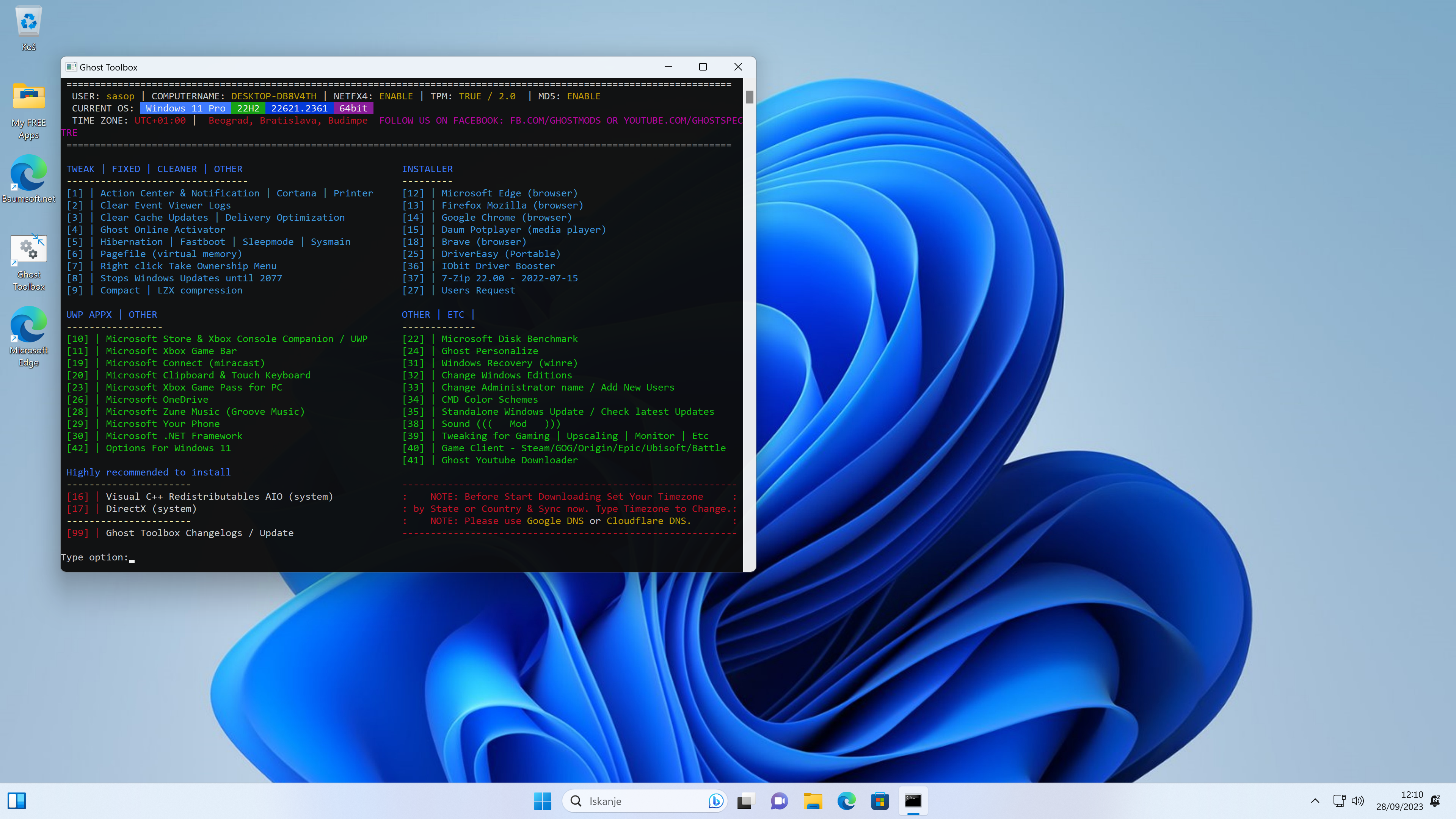
Task: Click 'Ghost Youtube Downloader' entry
Action: 509,460
